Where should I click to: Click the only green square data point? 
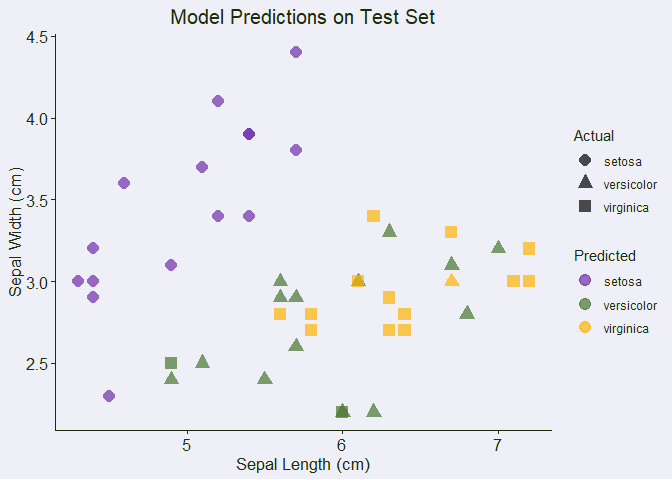171,363
